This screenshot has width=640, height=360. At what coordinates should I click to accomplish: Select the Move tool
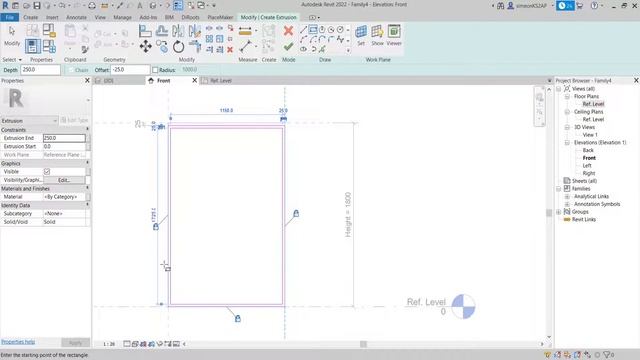(145, 47)
